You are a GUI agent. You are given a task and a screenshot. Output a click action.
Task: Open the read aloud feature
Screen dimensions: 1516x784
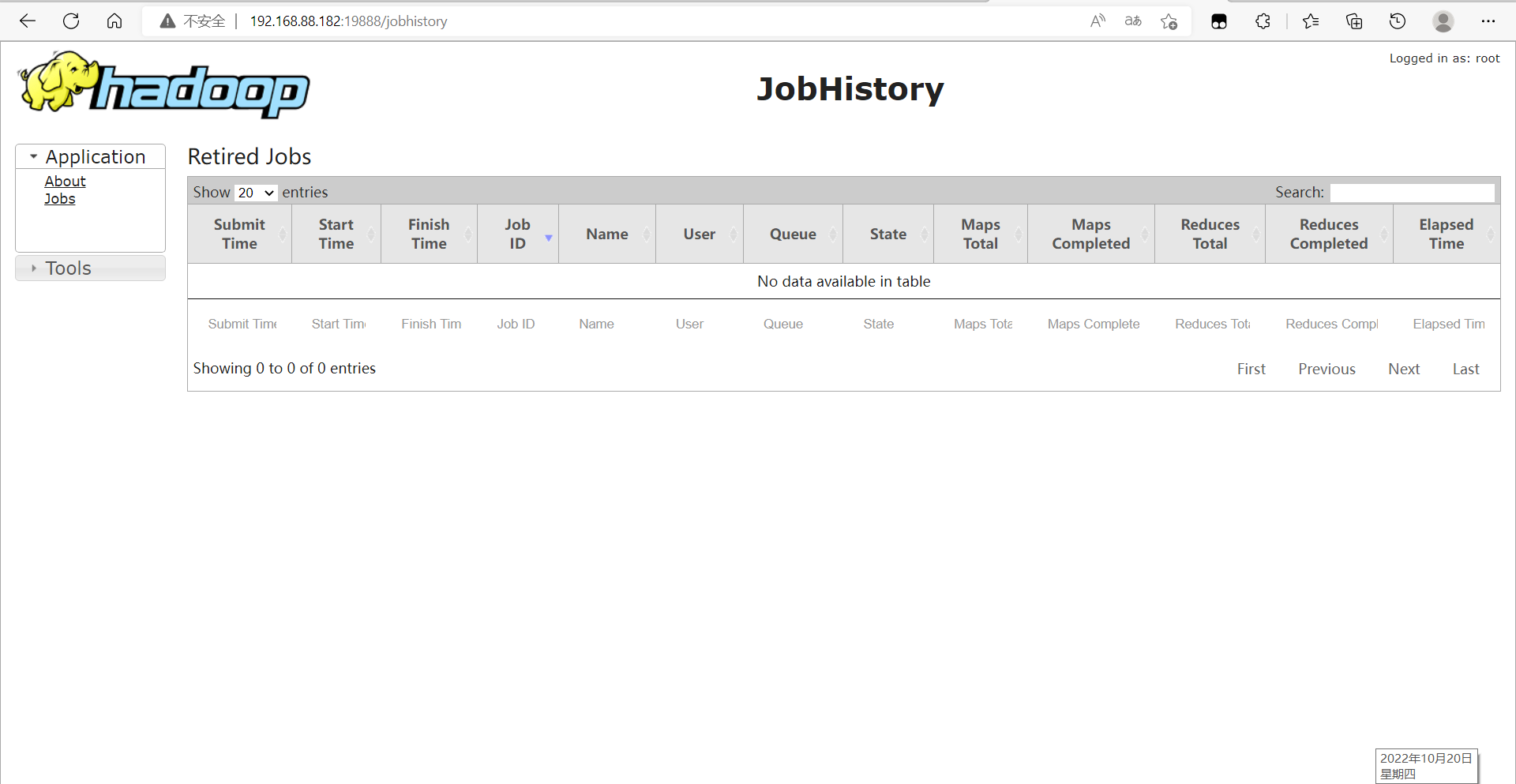click(x=1098, y=21)
